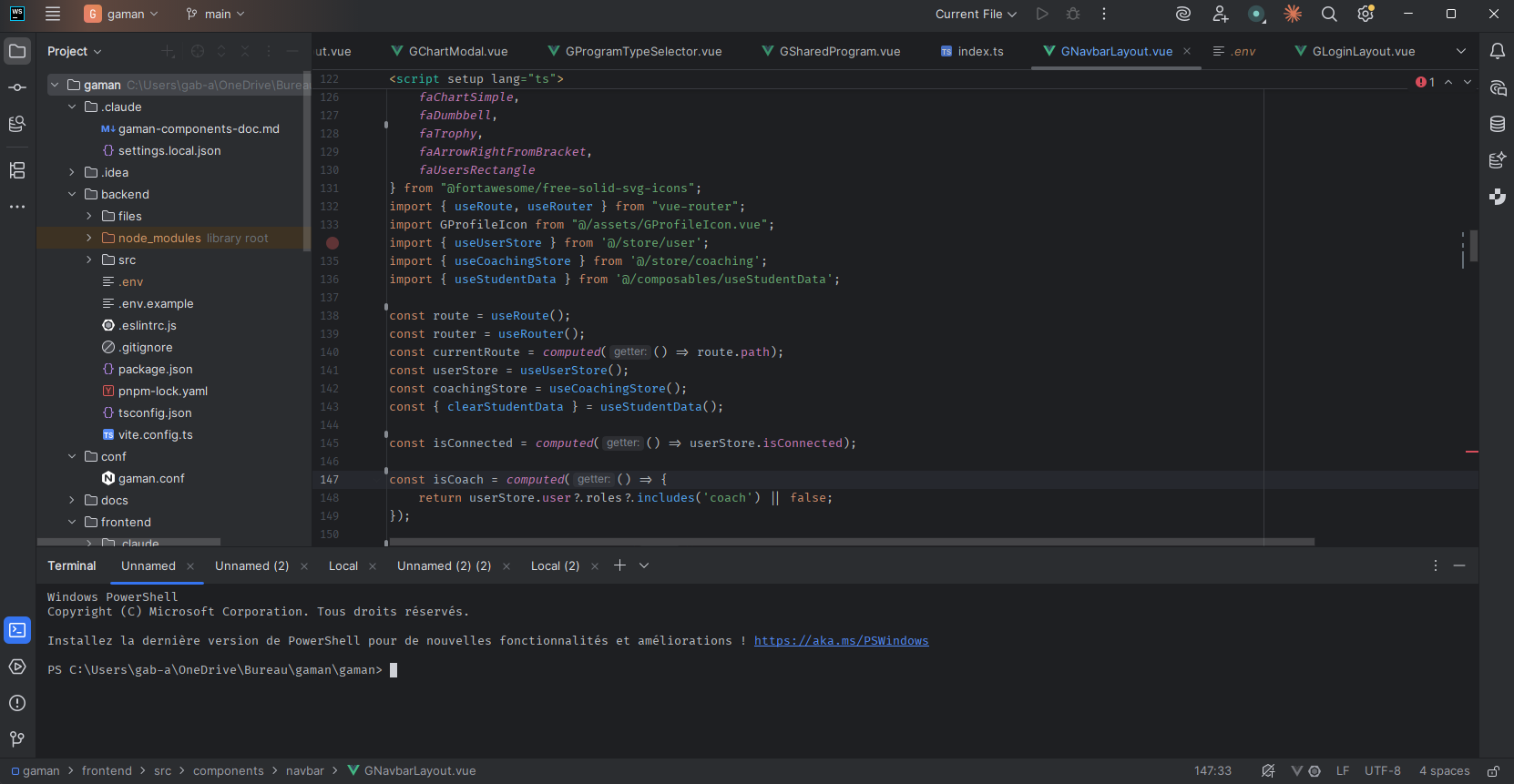
Task: Click the 147:33 cursor position indicator
Action: (1212, 771)
